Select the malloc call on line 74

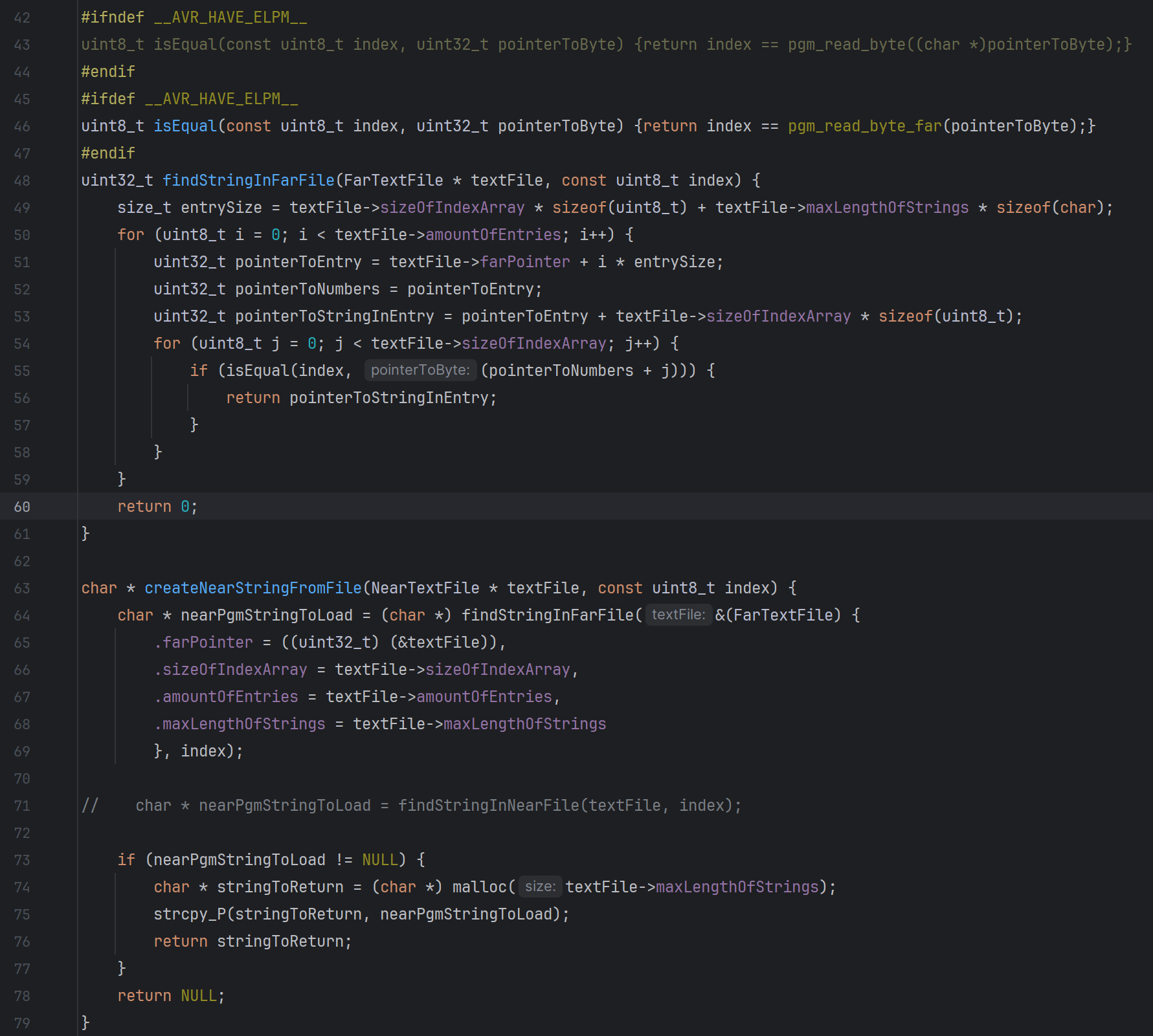[480, 887]
